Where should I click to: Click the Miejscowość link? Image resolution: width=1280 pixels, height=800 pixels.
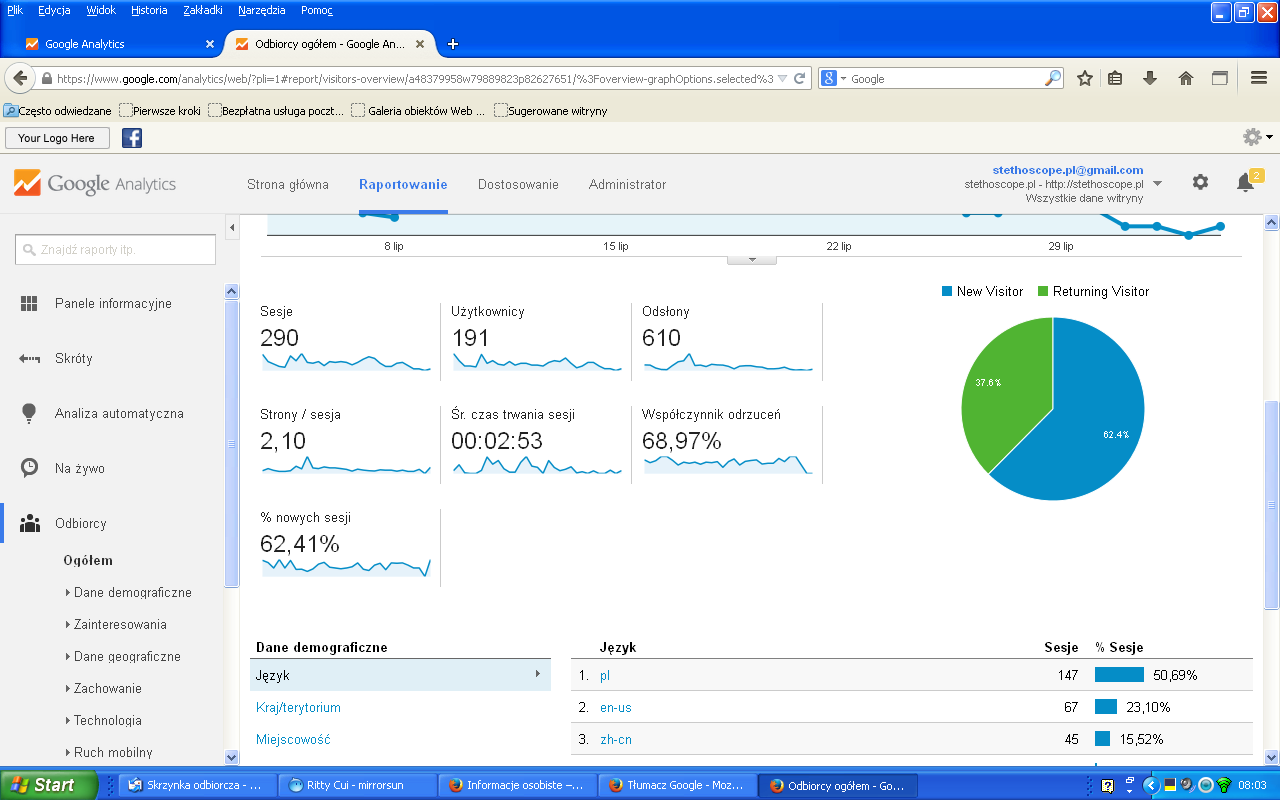click(293, 740)
